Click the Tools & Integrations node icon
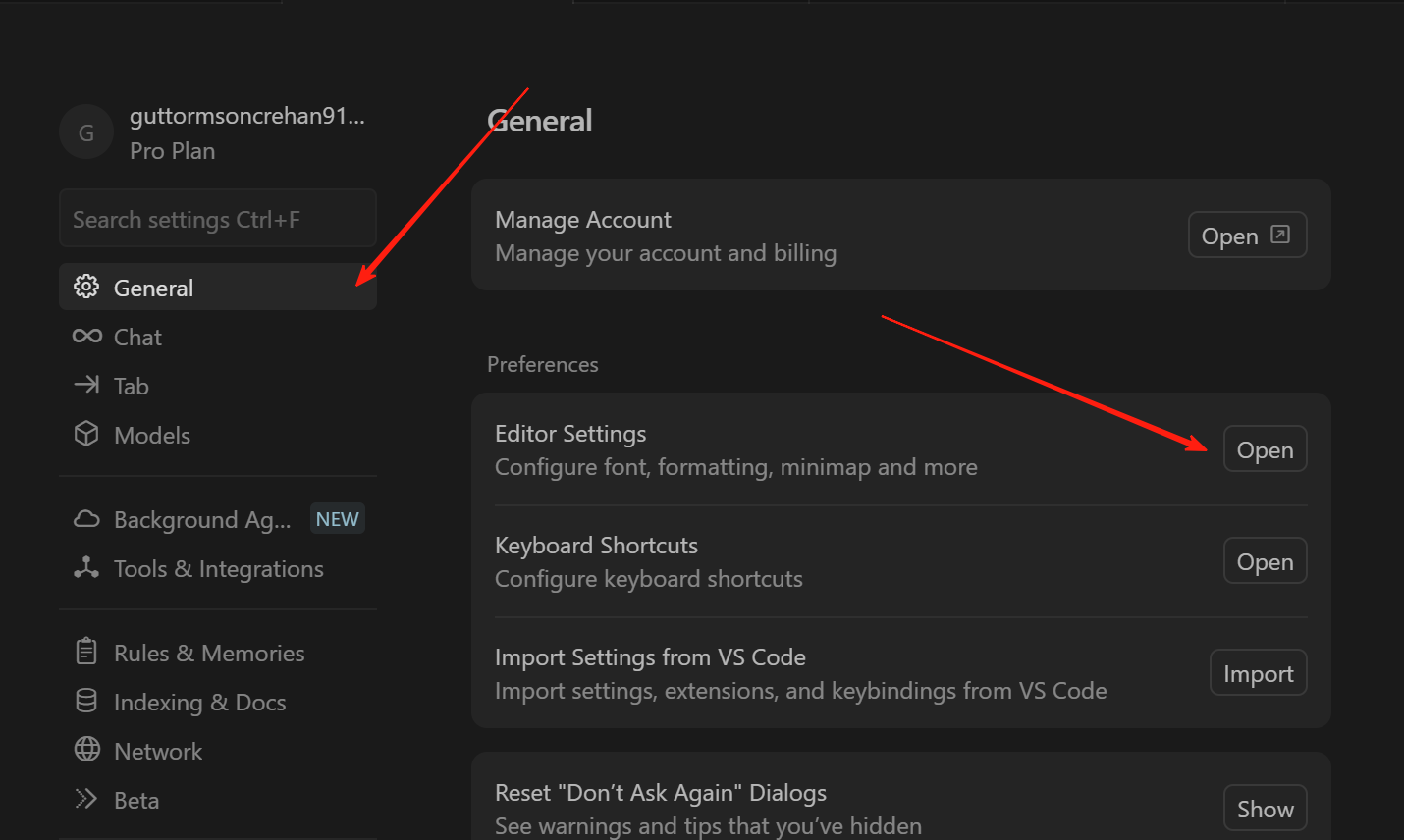 point(86,568)
